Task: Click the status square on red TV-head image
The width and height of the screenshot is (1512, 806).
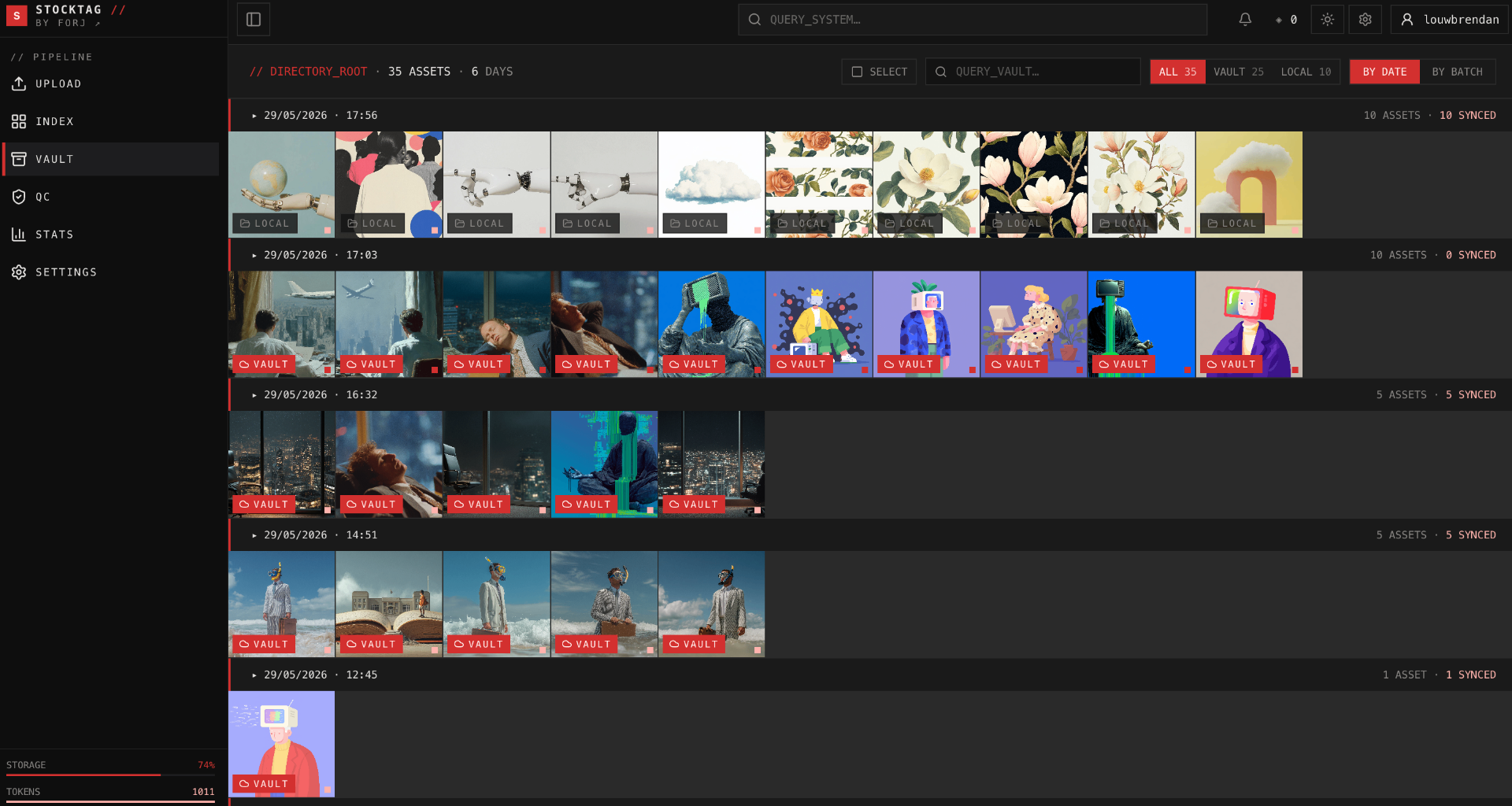Action: pyautogui.click(x=1295, y=370)
